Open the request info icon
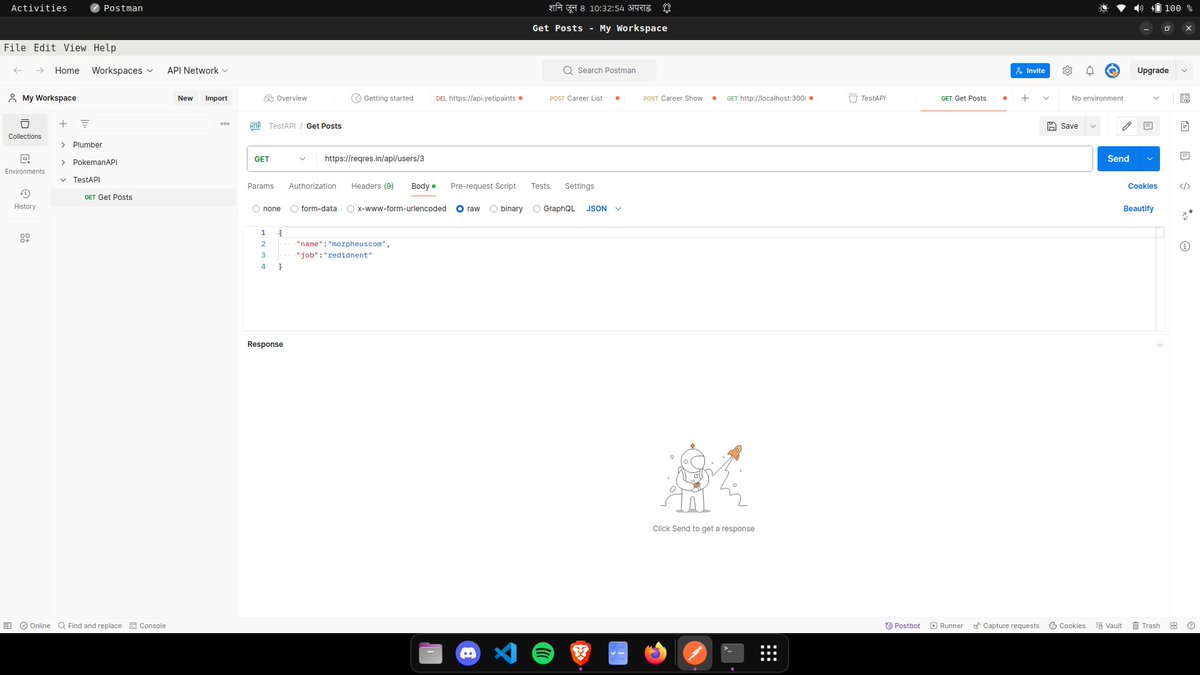Viewport: 1200px width, 675px height. (1185, 246)
